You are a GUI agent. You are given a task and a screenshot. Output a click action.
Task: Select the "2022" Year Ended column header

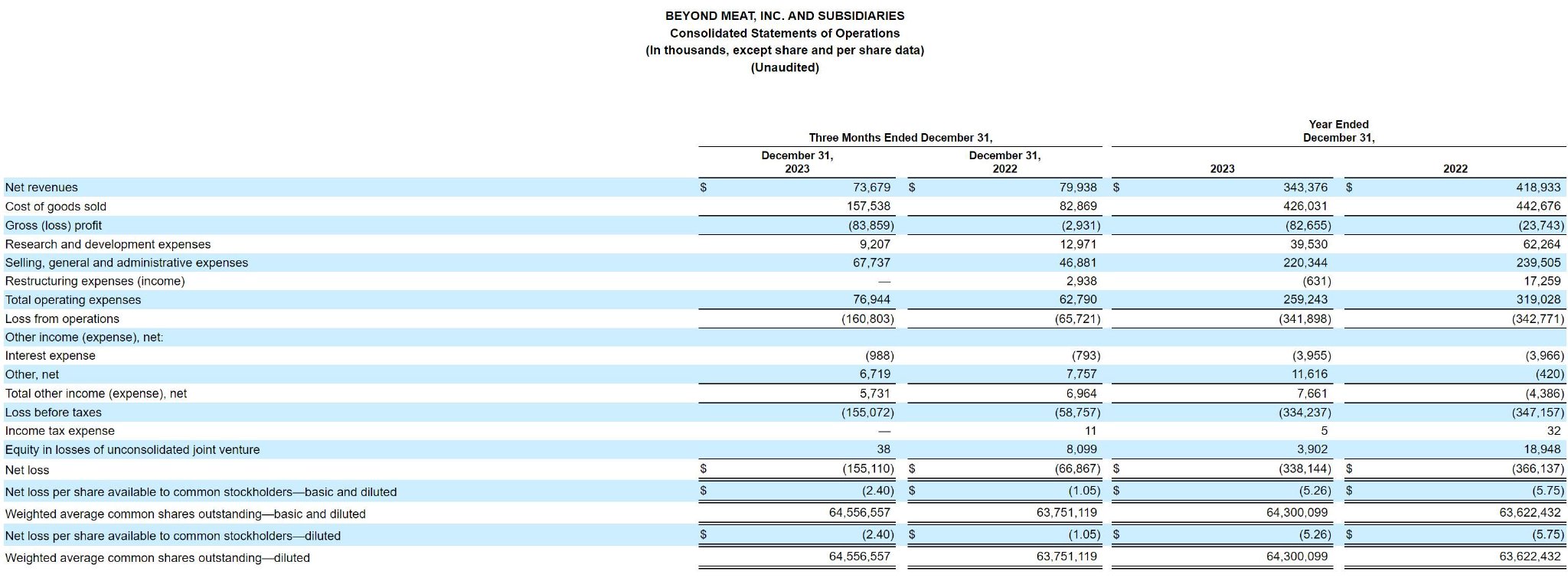tap(1455, 168)
